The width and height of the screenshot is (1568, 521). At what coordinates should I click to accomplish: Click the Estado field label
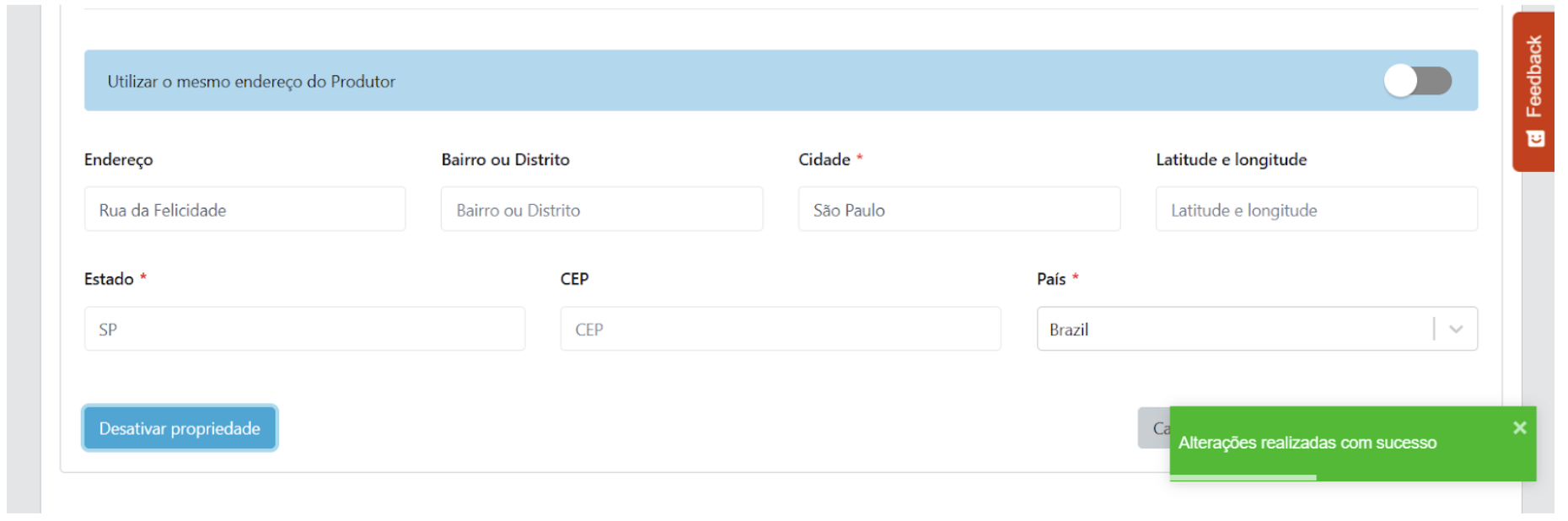(x=109, y=279)
